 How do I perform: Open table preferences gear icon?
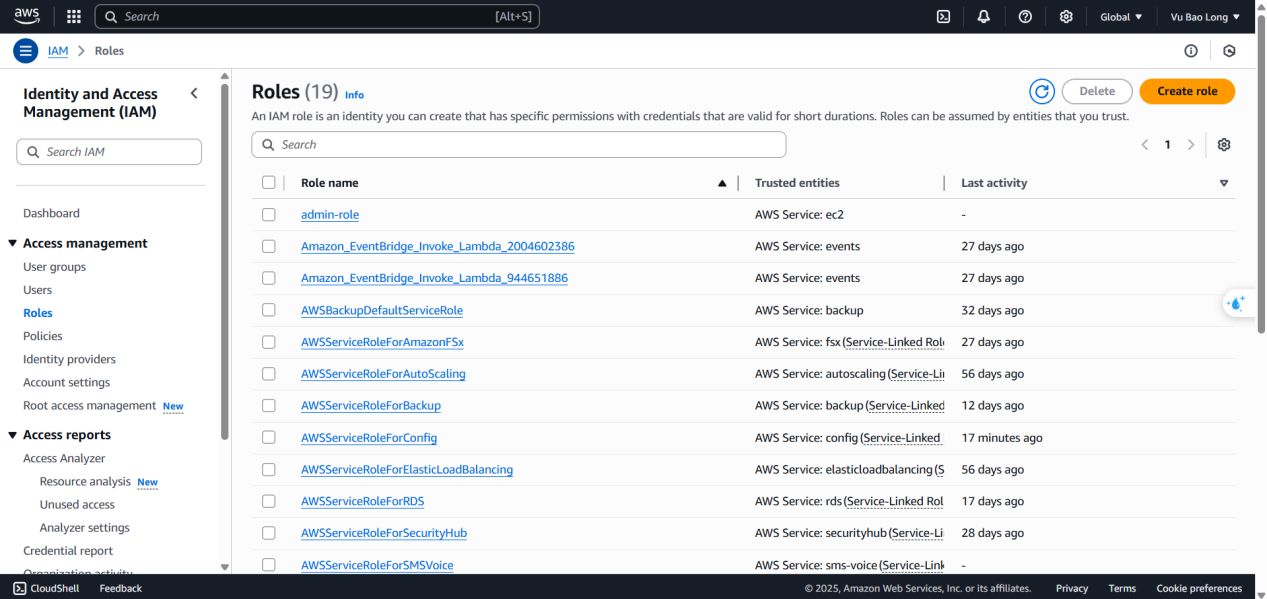1224,145
